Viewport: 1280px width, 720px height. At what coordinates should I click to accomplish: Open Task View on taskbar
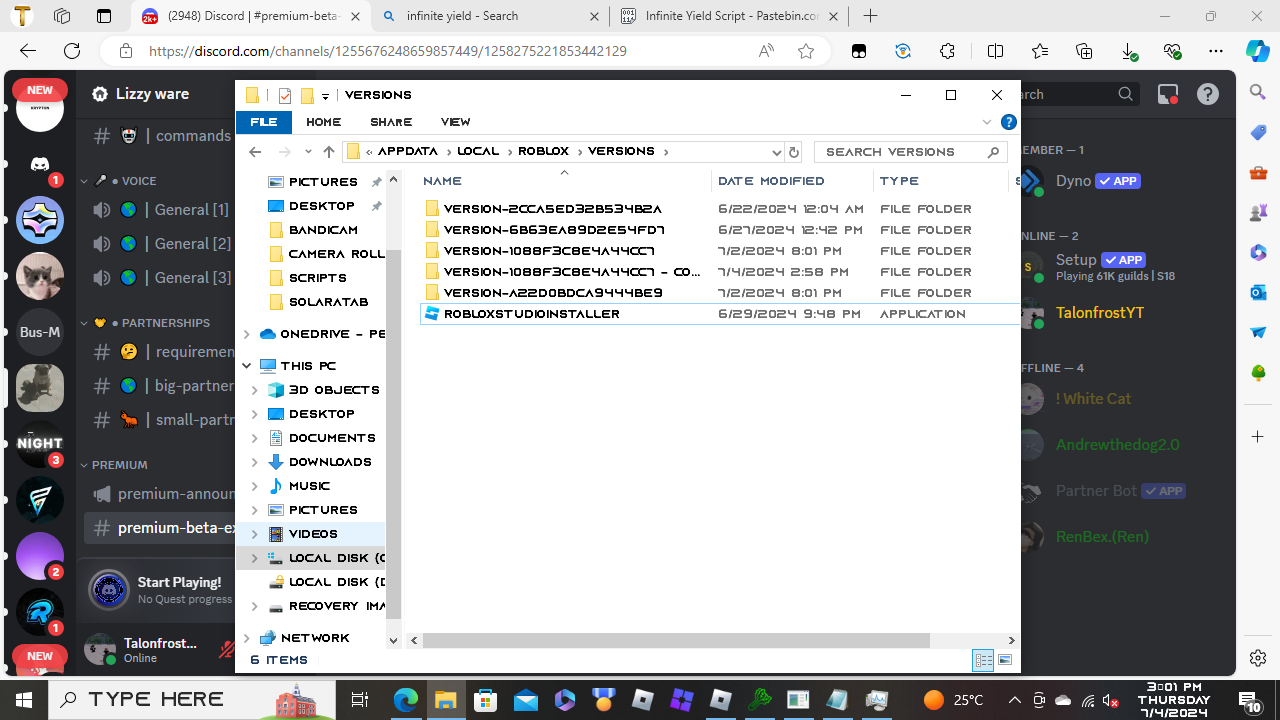click(360, 699)
